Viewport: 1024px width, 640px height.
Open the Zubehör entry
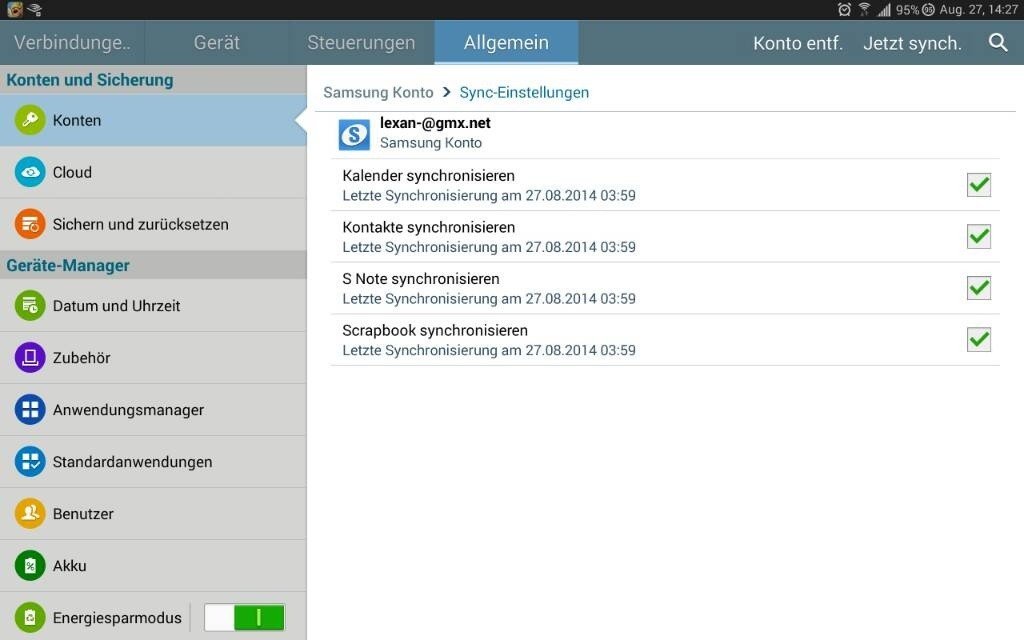(x=153, y=358)
